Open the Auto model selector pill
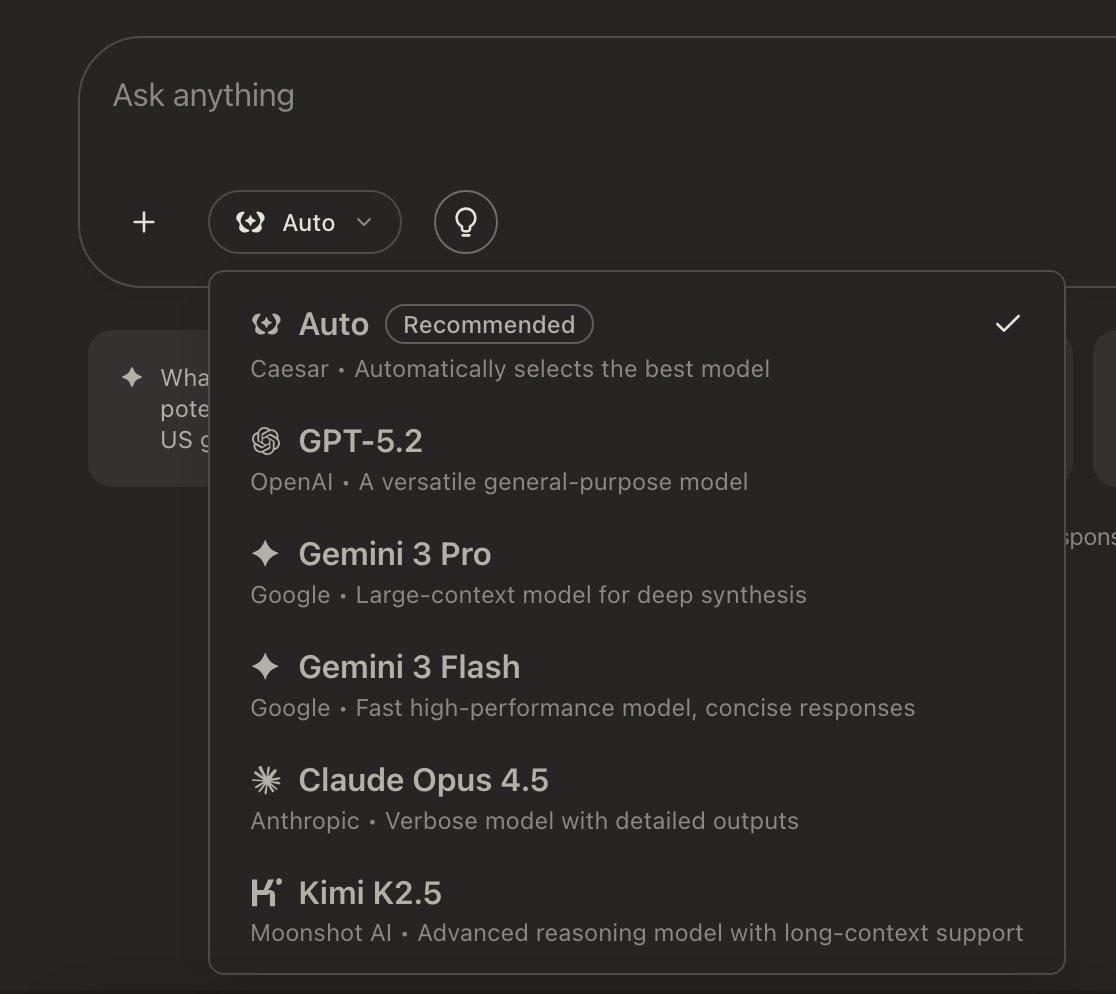 [x=305, y=222]
